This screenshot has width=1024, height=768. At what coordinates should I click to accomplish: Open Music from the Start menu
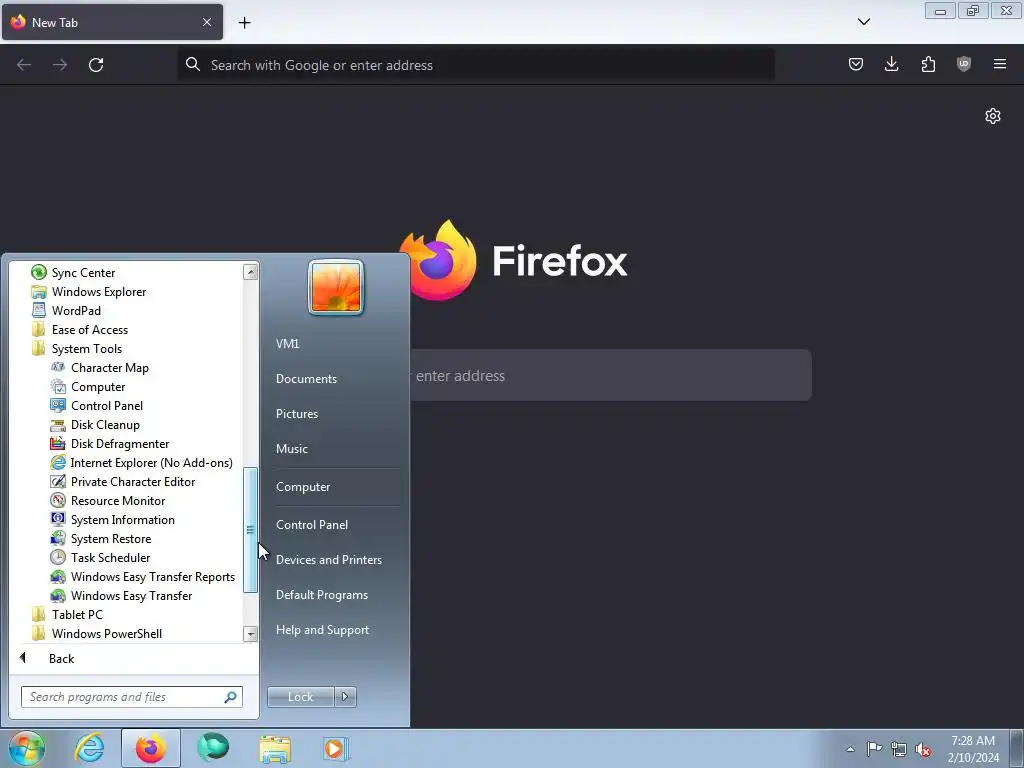[x=292, y=449]
